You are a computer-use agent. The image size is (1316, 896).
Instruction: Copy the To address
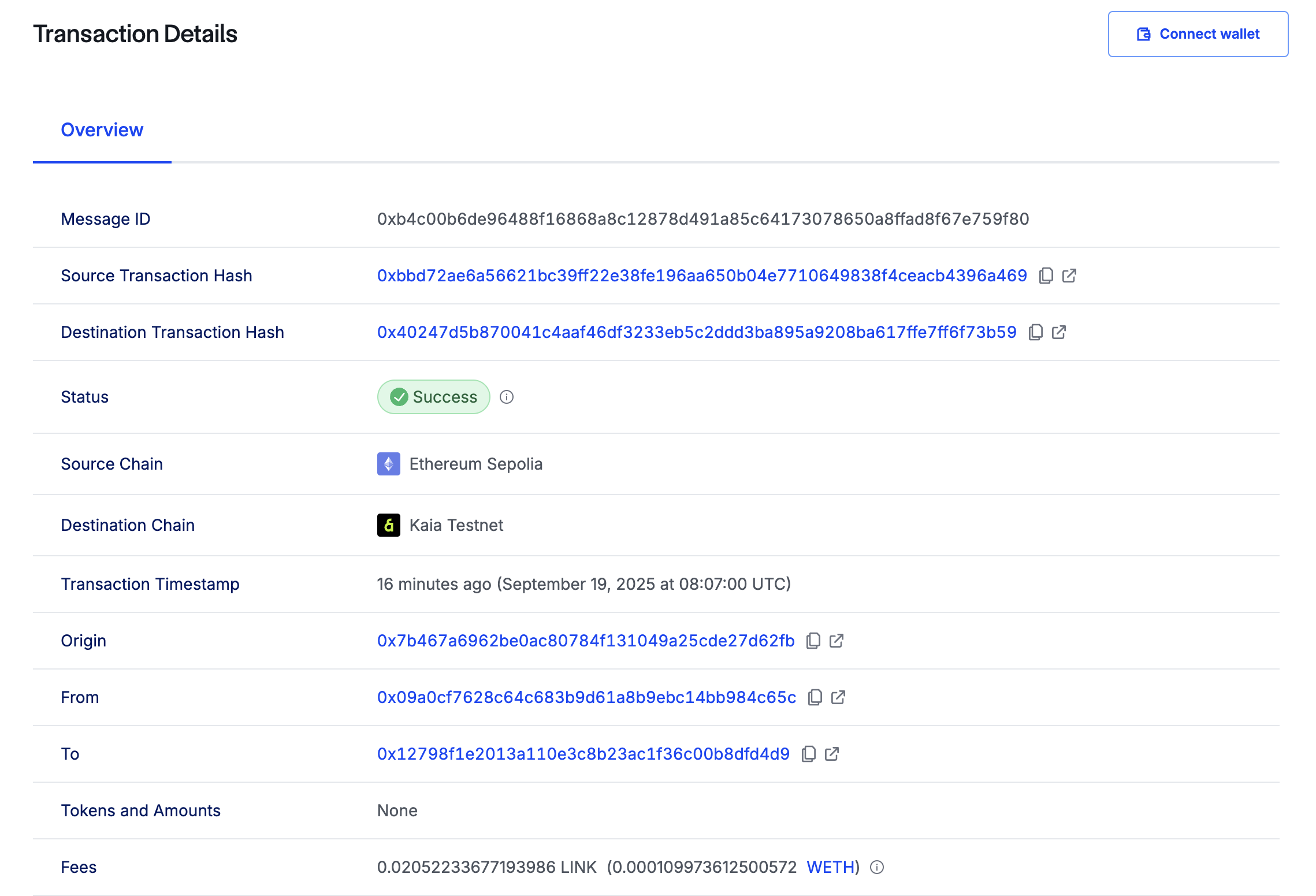click(x=809, y=754)
